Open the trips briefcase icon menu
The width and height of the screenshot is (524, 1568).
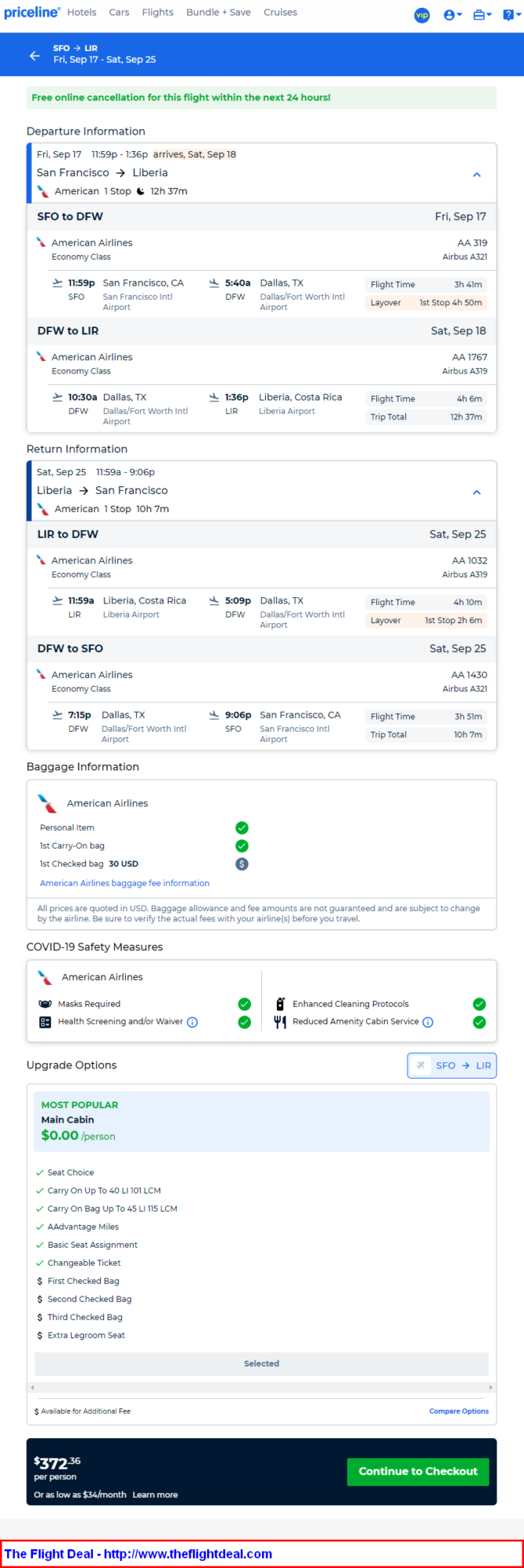(483, 15)
